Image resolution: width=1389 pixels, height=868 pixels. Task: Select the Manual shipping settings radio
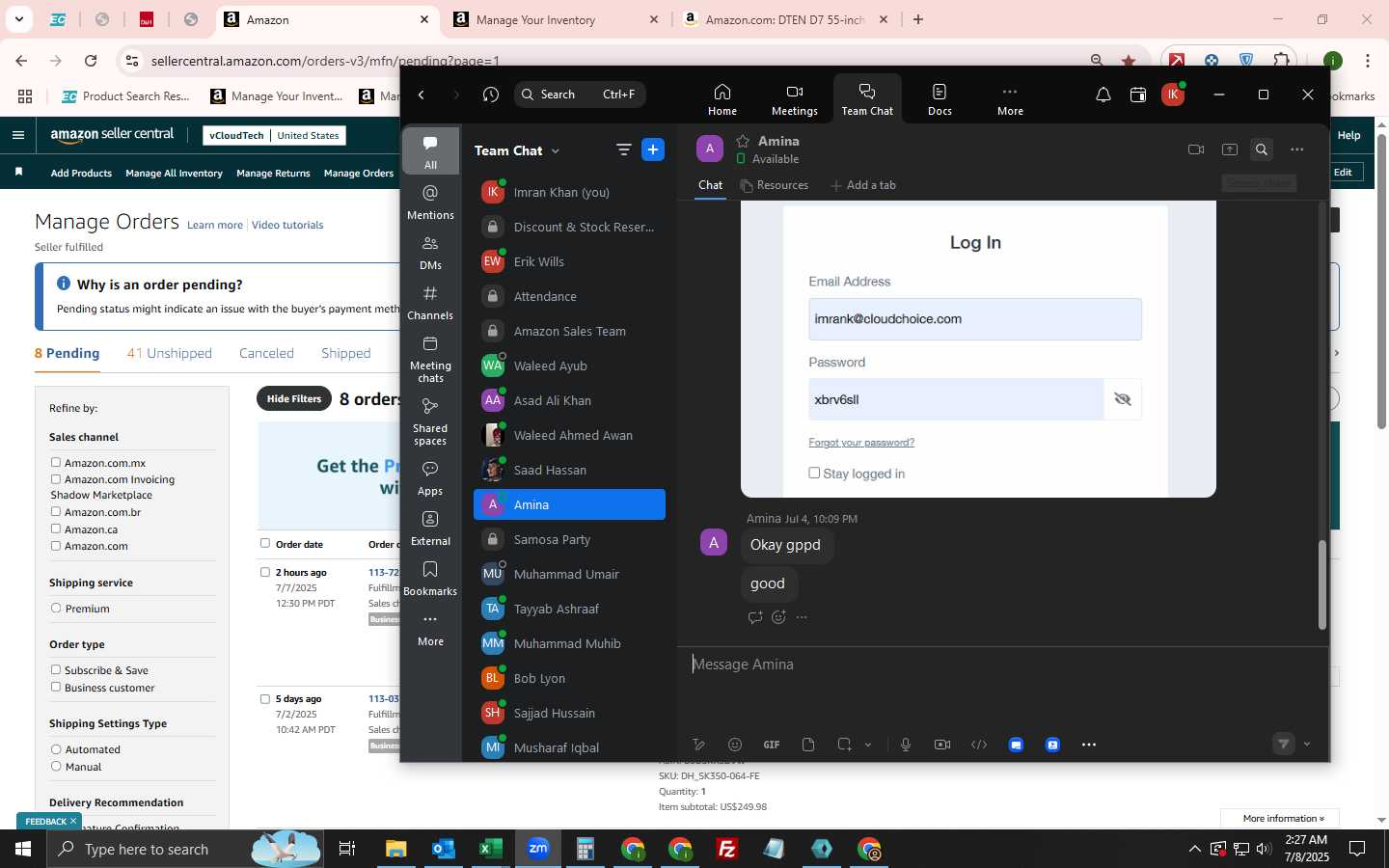click(x=56, y=767)
